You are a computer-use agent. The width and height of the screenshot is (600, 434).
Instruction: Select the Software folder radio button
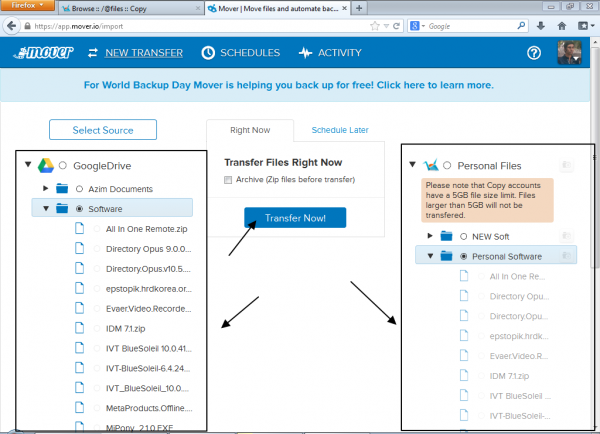pos(79,209)
